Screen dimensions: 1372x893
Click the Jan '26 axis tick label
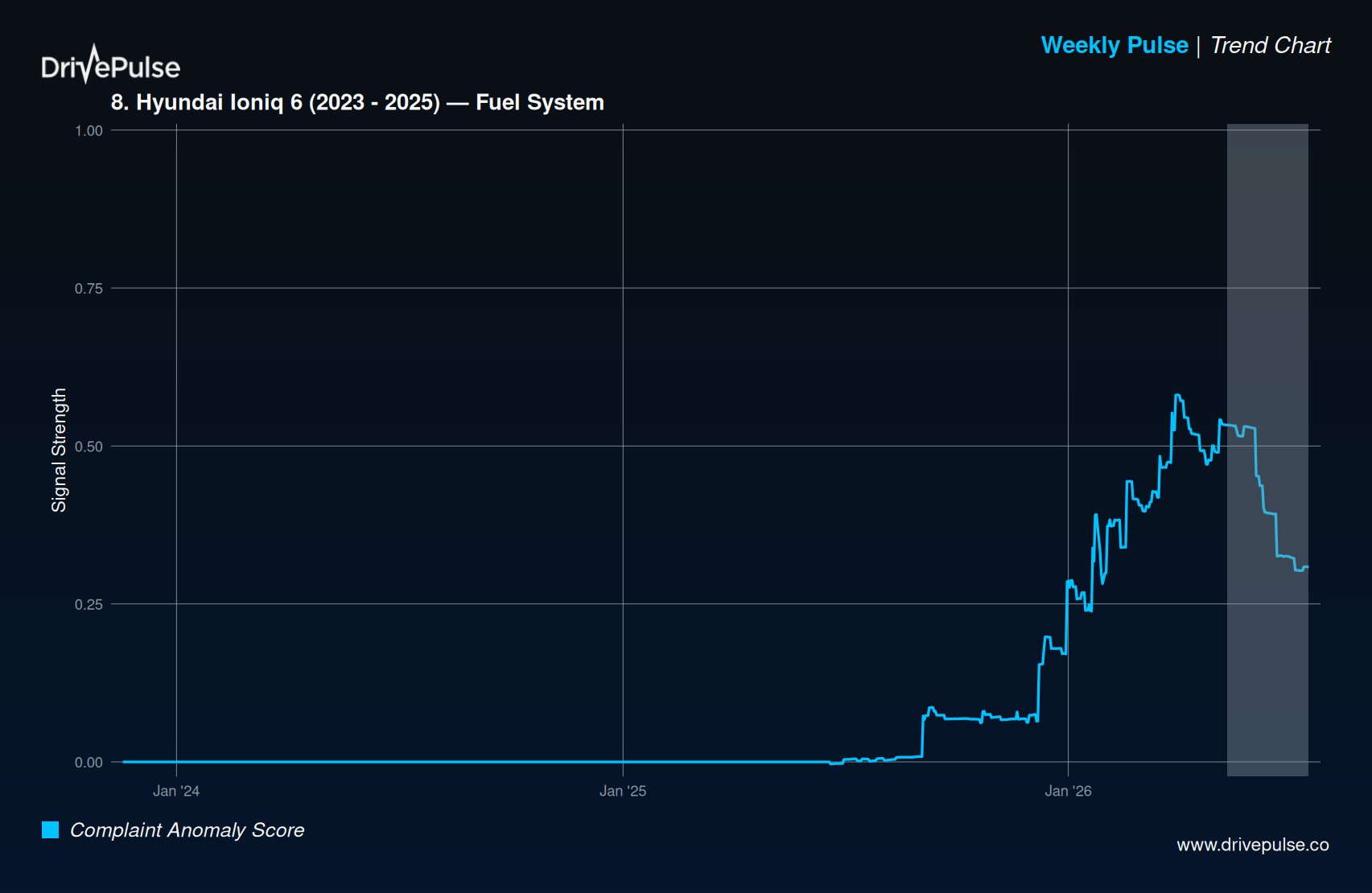point(1068,791)
